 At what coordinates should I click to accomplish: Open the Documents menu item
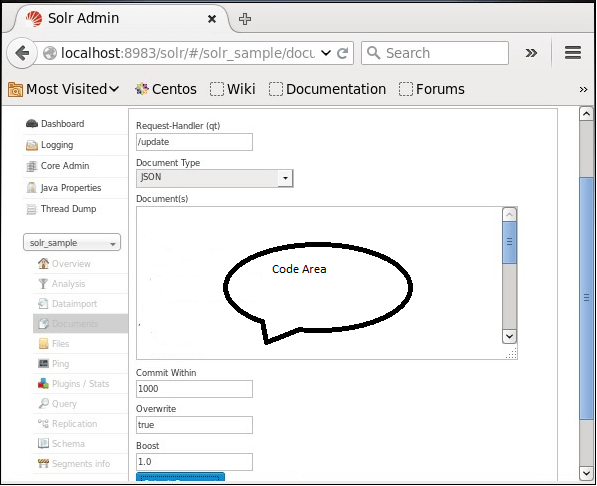pos(80,324)
